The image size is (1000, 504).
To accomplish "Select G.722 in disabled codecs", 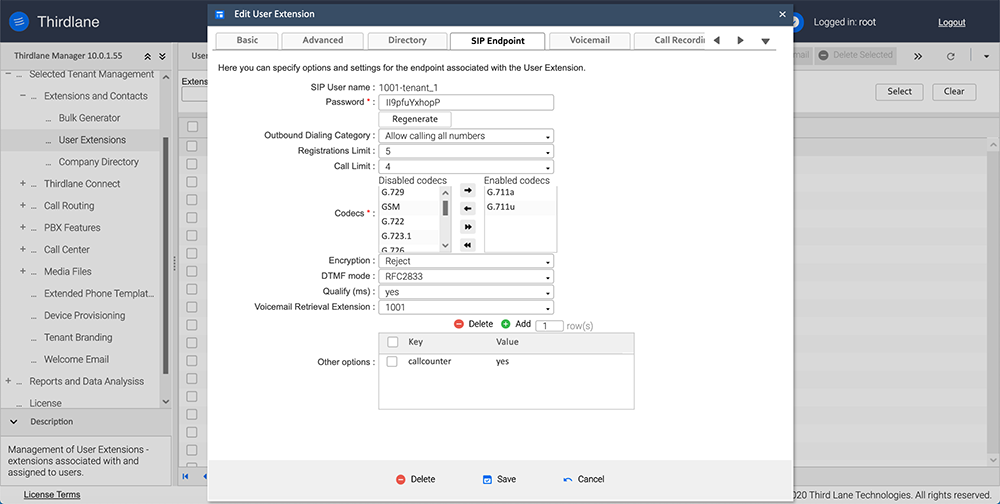I will point(409,222).
